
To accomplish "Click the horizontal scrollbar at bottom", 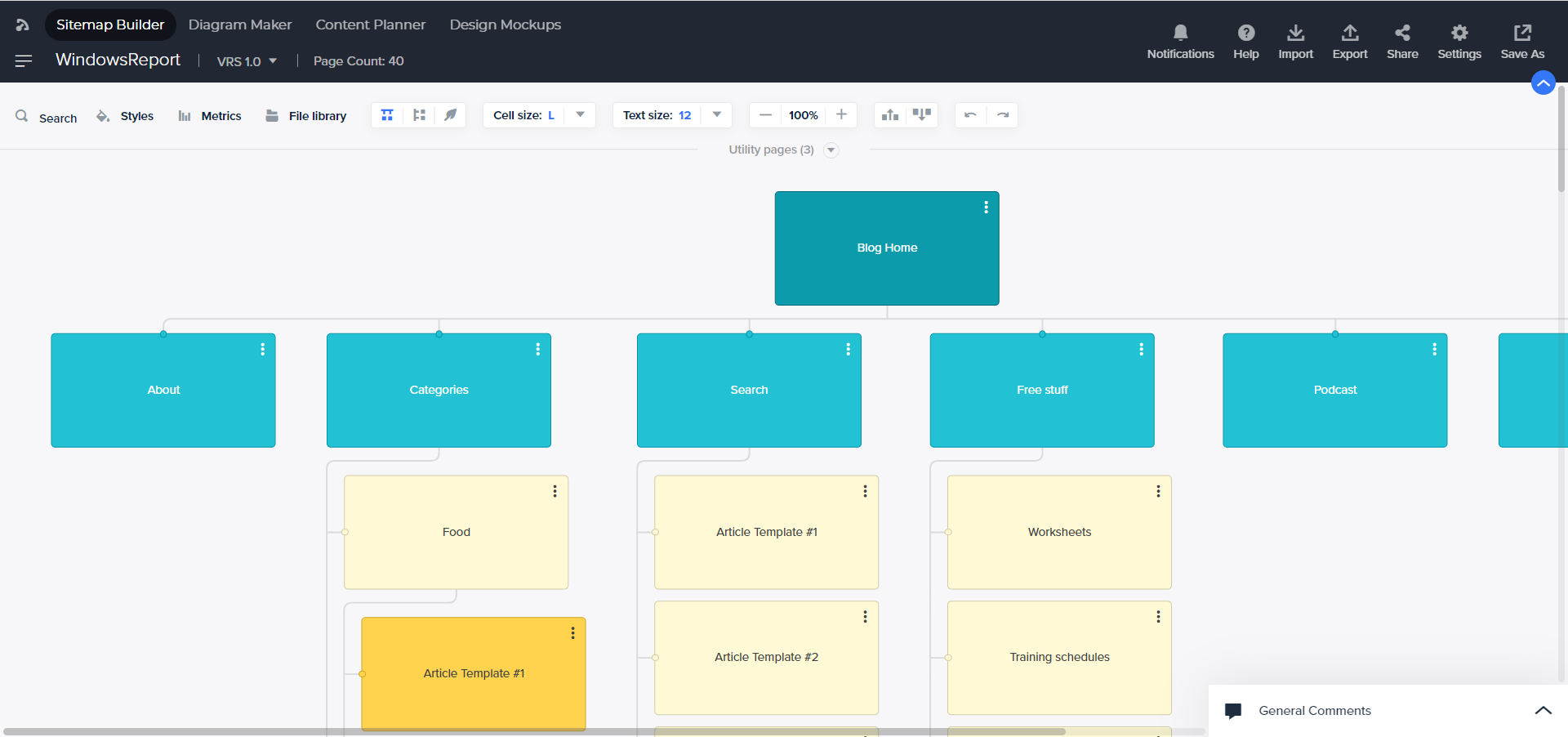I will click(x=535, y=731).
